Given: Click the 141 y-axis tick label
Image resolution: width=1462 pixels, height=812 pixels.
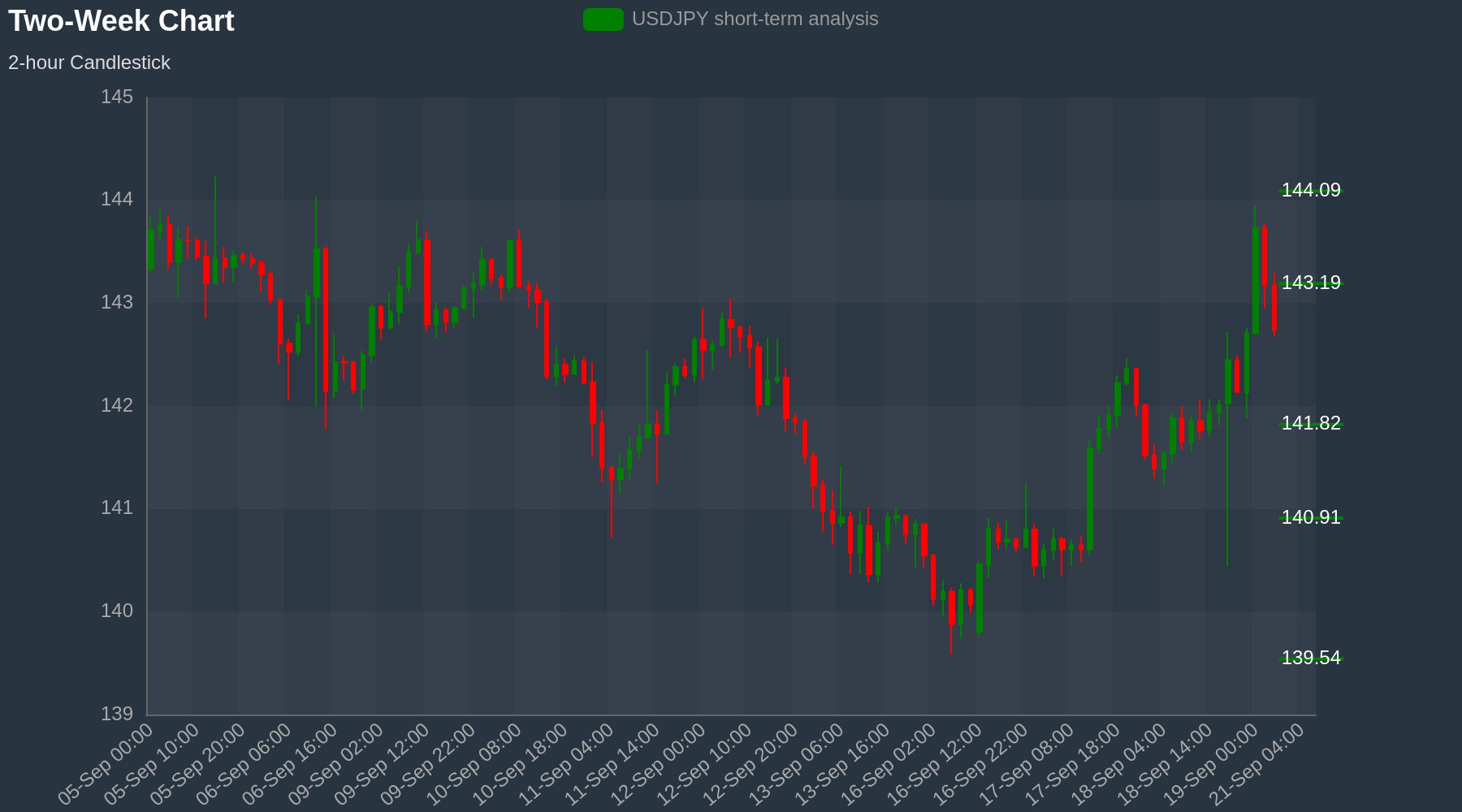Looking at the screenshot, I should pyautogui.click(x=117, y=508).
